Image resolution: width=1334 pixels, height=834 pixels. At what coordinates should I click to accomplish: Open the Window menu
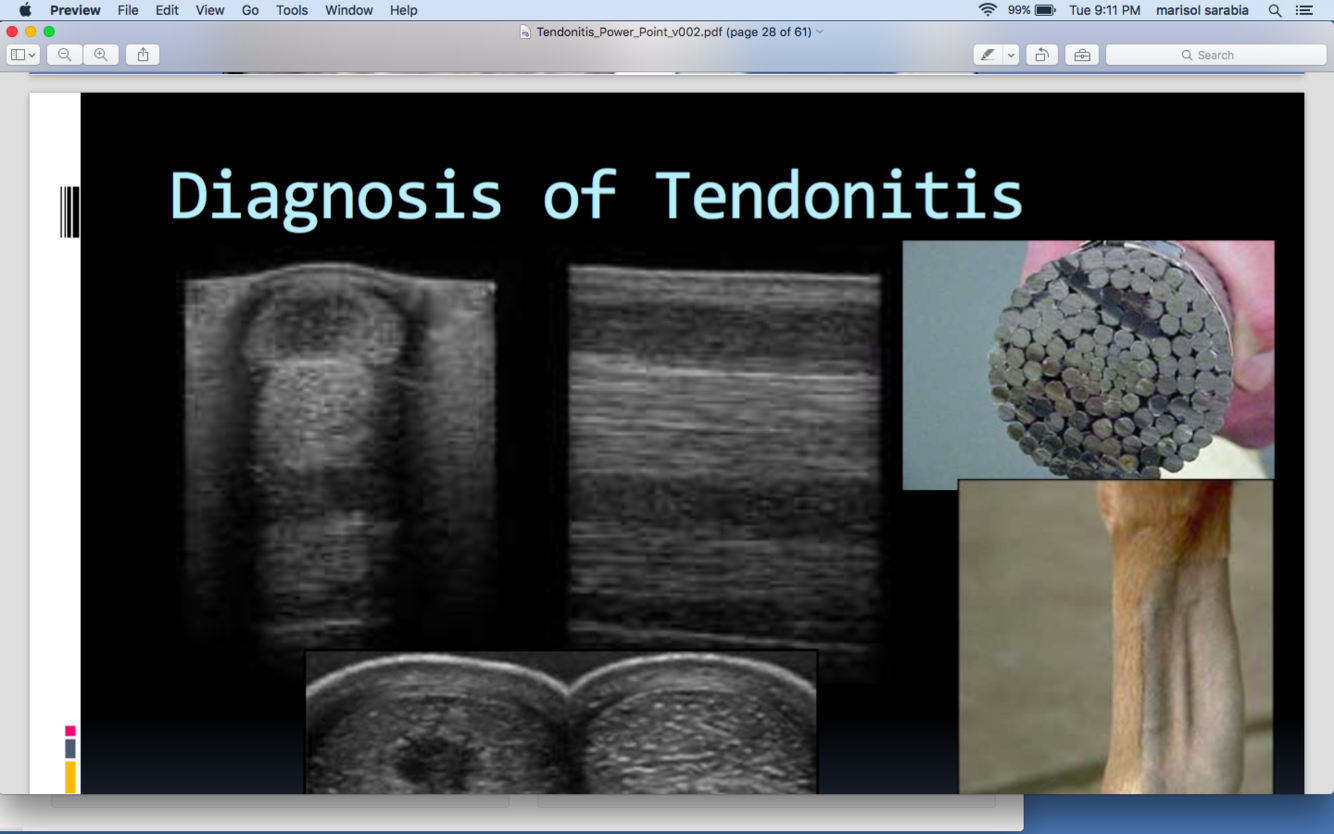coord(349,10)
